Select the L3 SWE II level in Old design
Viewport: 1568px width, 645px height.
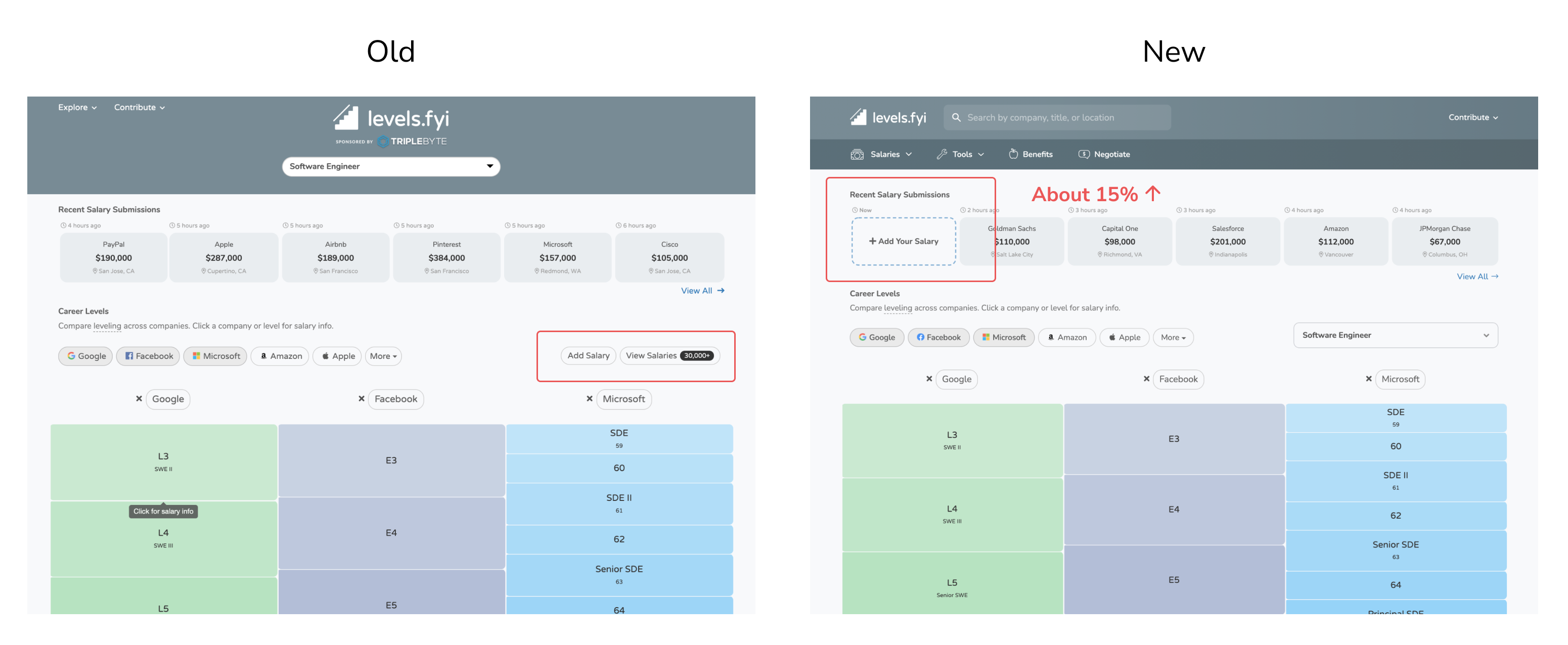point(164,463)
